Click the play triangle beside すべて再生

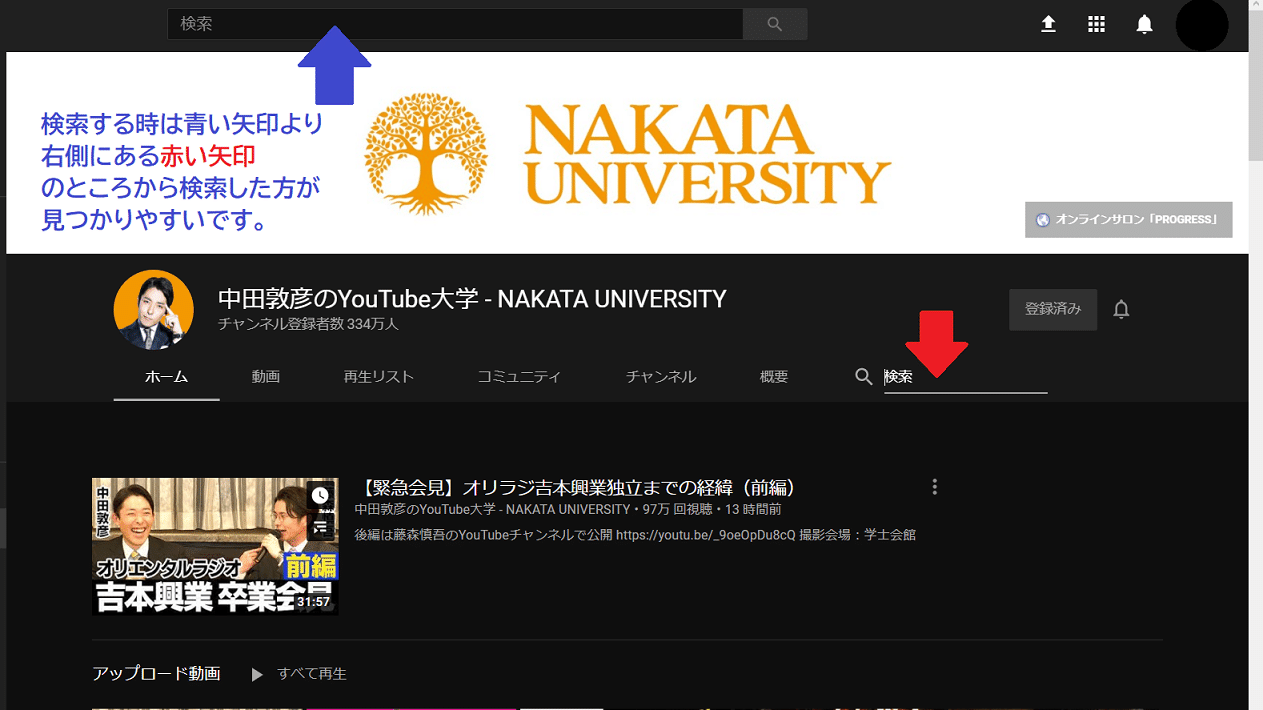point(257,675)
